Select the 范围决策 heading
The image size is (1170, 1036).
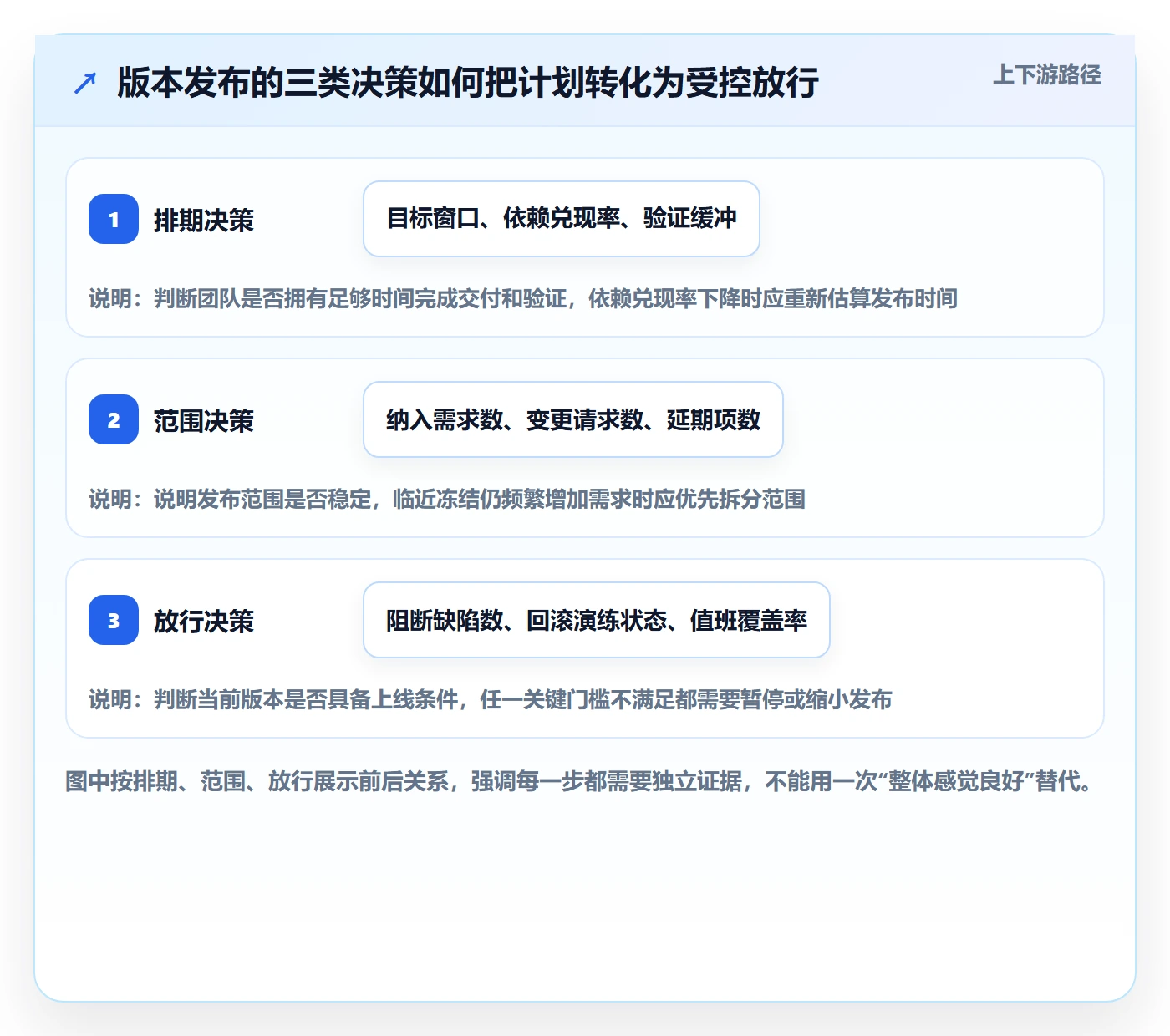click(x=204, y=420)
